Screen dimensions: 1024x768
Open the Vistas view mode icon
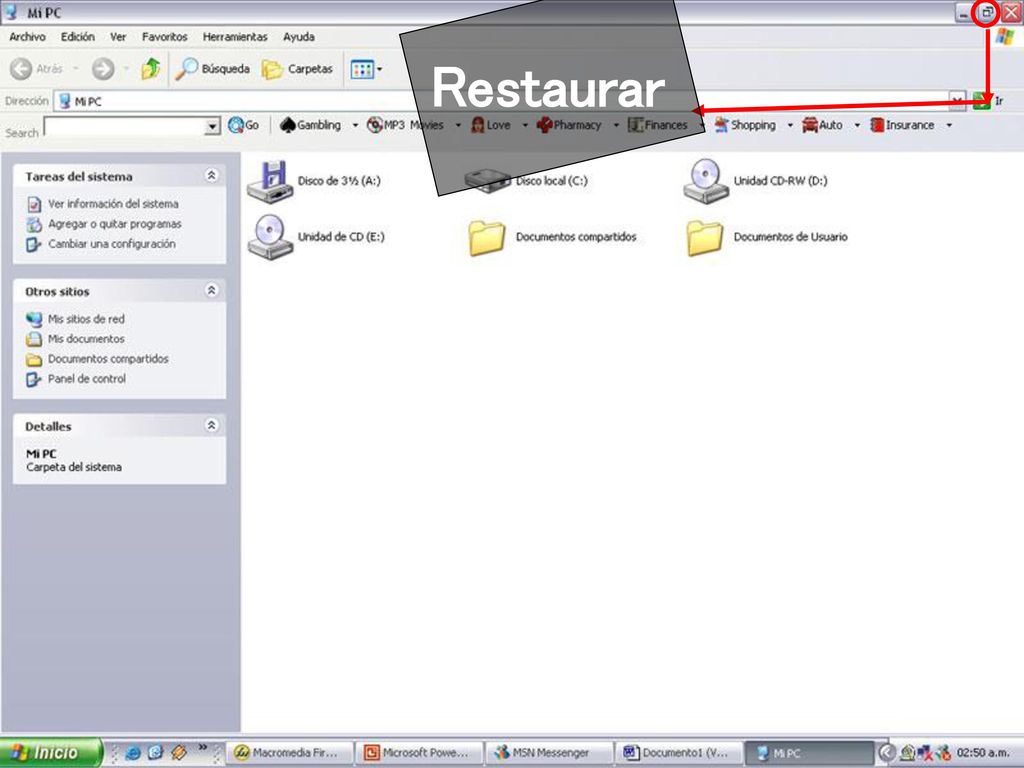[362, 69]
